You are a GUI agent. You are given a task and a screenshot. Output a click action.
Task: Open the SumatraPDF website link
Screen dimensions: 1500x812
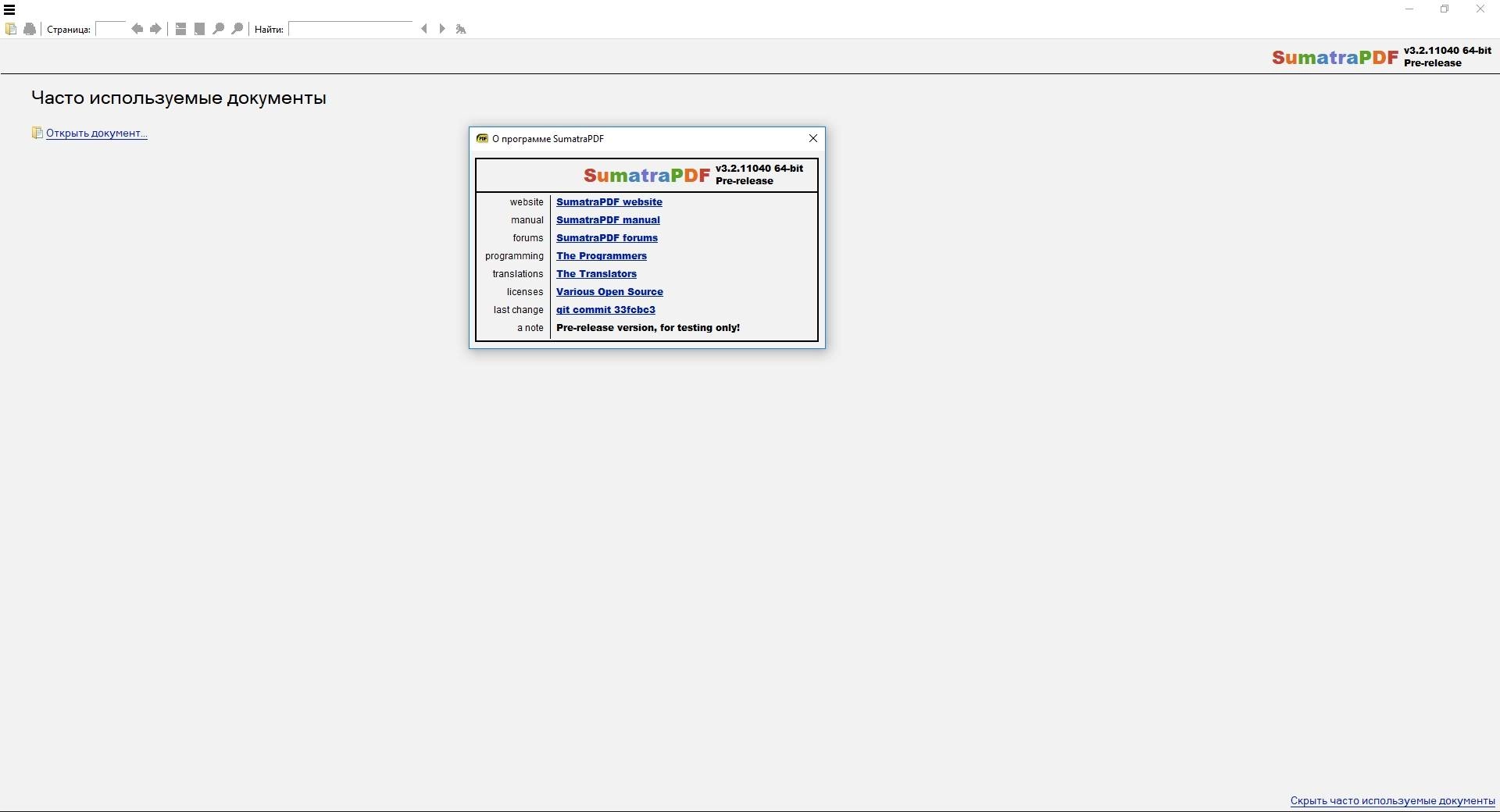[609, 201]
